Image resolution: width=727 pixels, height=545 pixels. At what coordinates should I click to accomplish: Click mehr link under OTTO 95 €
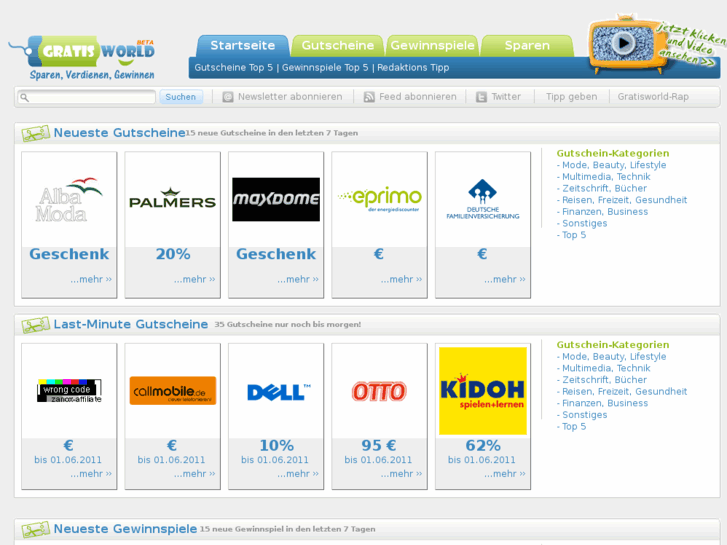click(401, 474)
